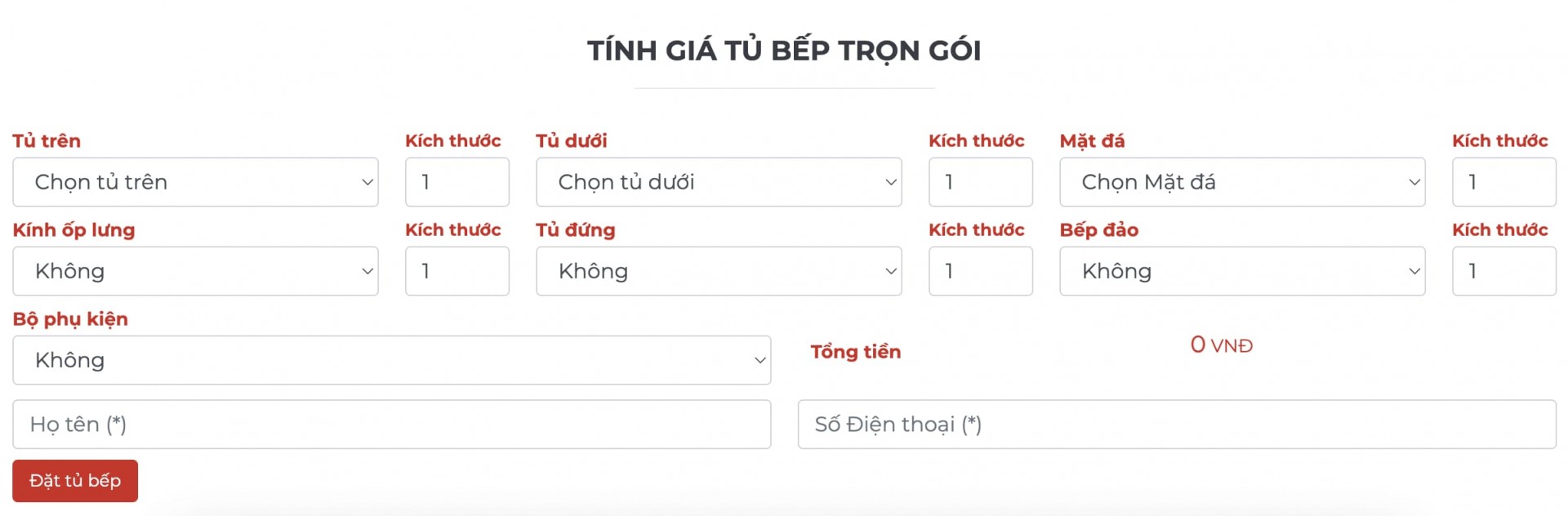Click the 'Bộ phụ kiện' label
1568x516 pixels.
click(x=70, y=319)
